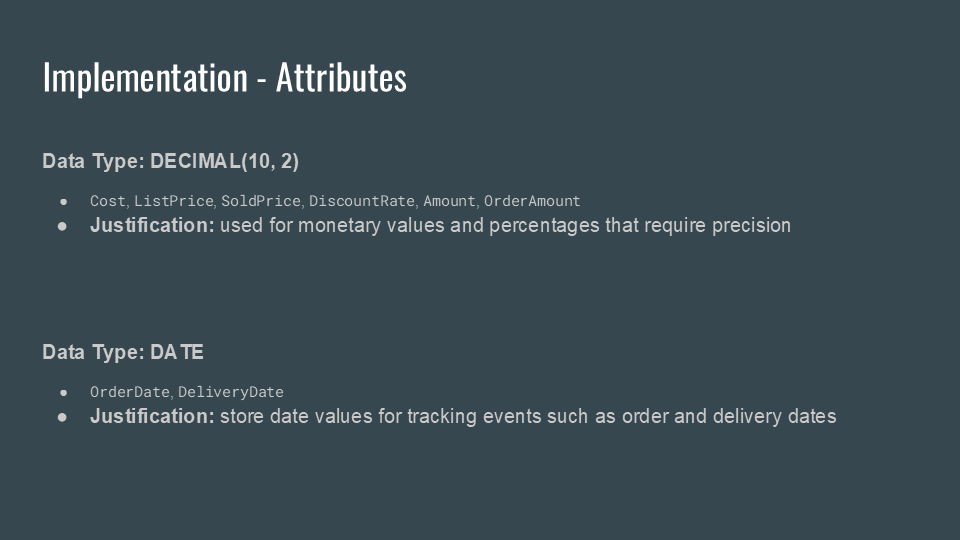Viewport: 960px width, 540px height.
Task: Click the bullet before the OrderDate list
Action: (64, 392)
